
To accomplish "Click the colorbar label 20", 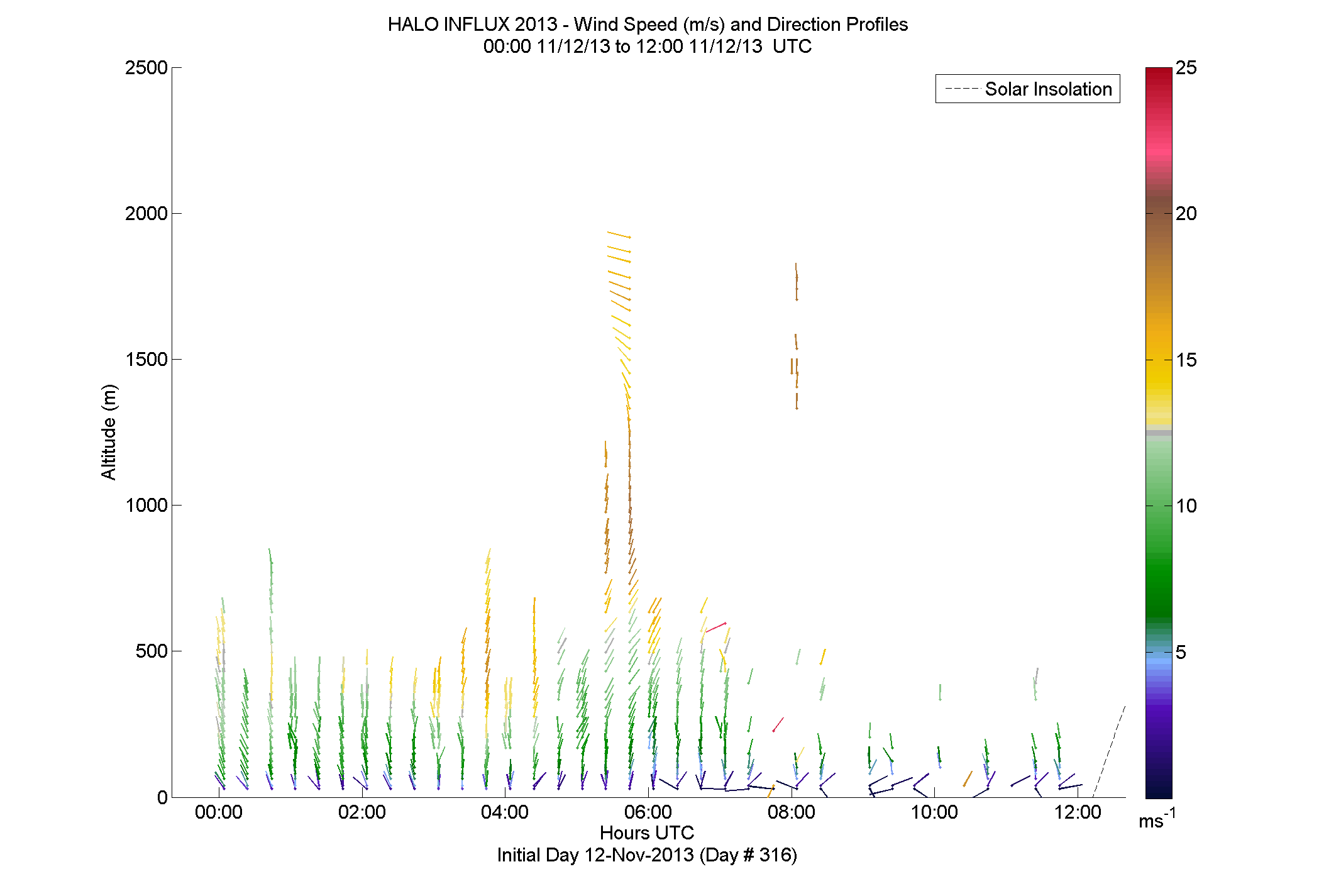I will click(1186, 213).
